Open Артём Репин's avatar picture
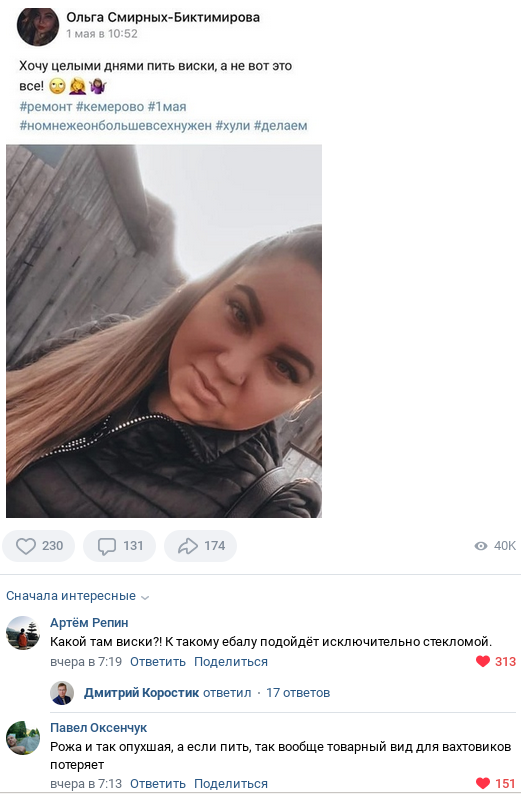The image size is (521, 794). pos(23,633)
